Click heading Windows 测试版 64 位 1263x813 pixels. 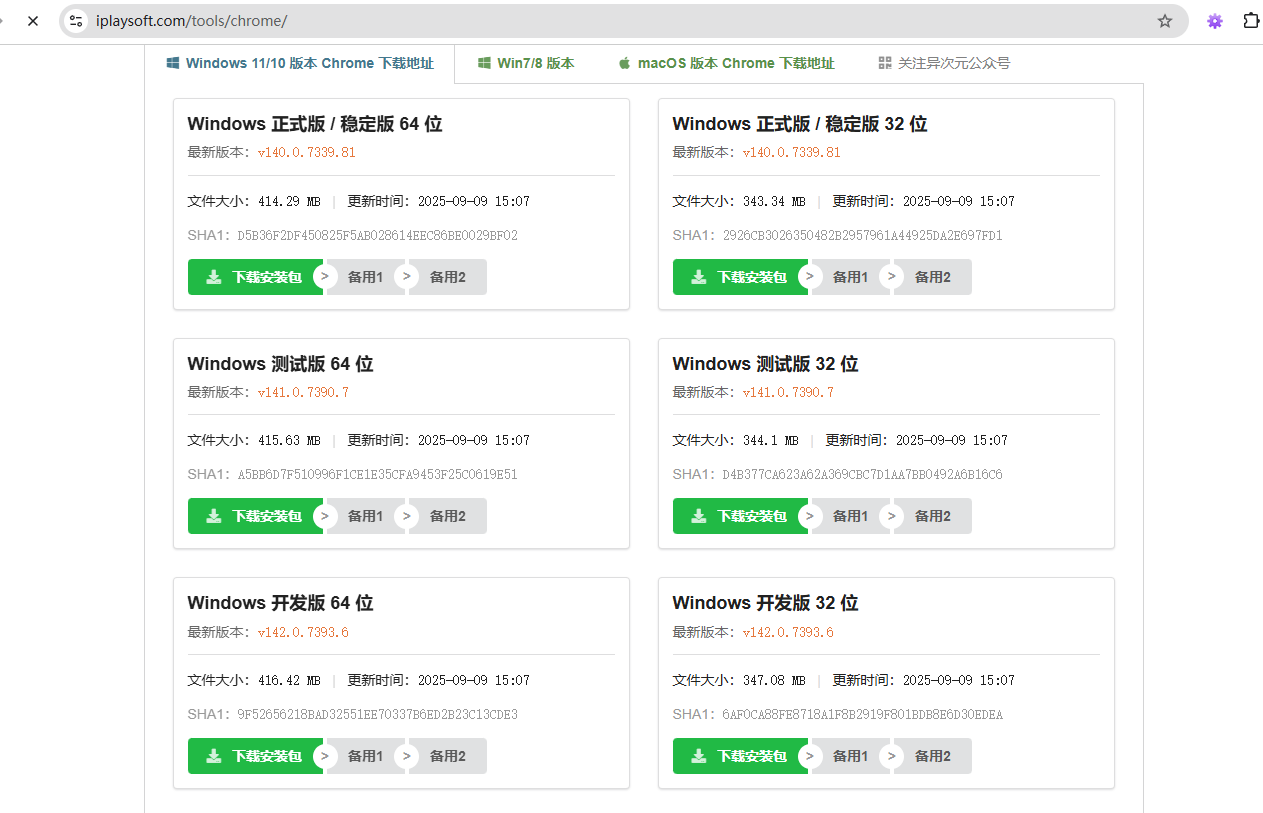(280, 364)
